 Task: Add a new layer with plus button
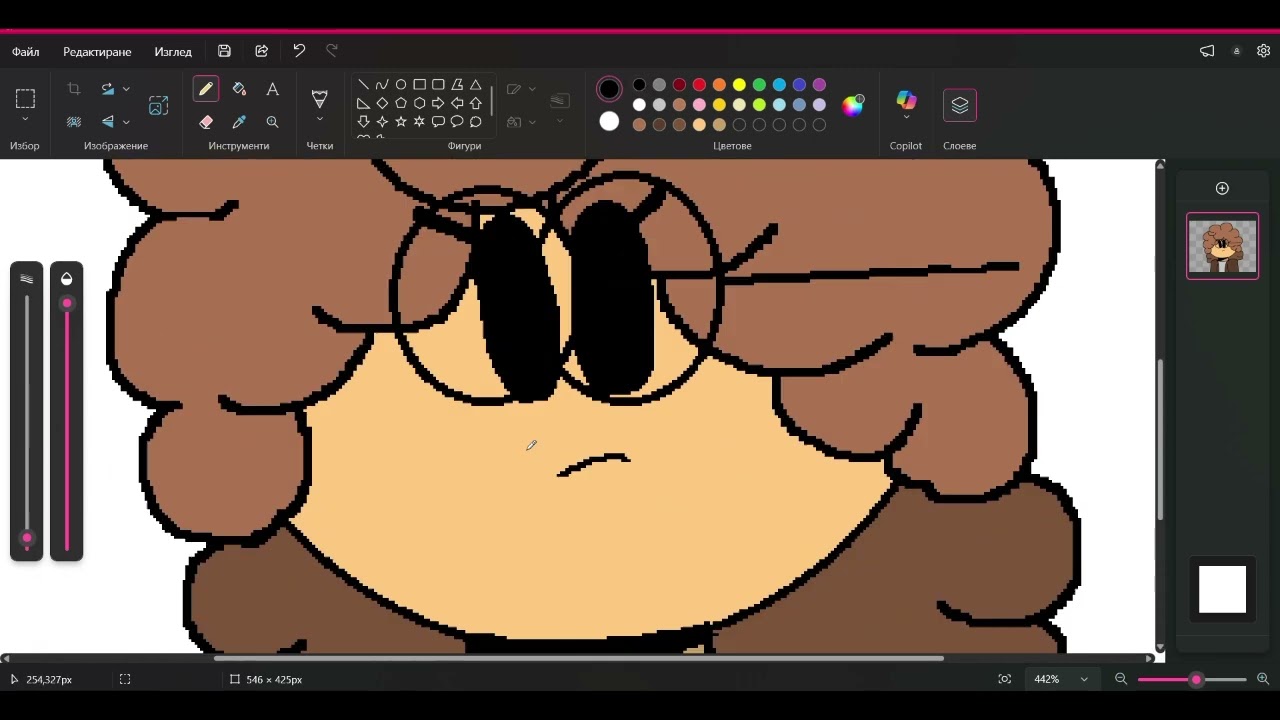(1222, 188)
